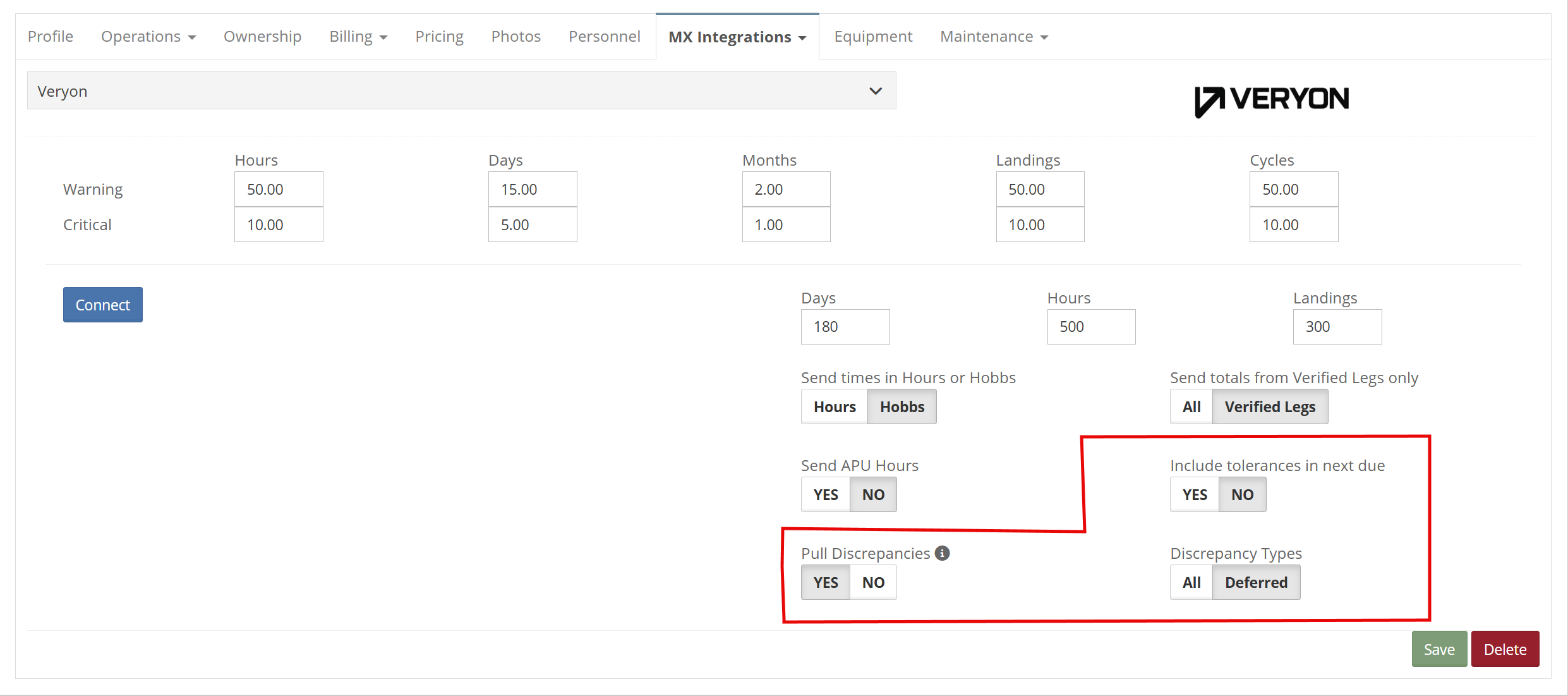Switch to the Equipment tab
Viewport: 1568px width, 696px height.
point(873,37)
